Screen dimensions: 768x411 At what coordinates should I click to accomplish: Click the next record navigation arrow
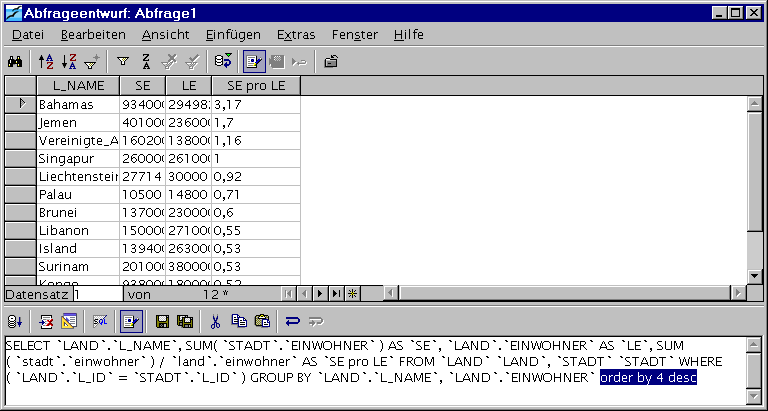[322, 294]
